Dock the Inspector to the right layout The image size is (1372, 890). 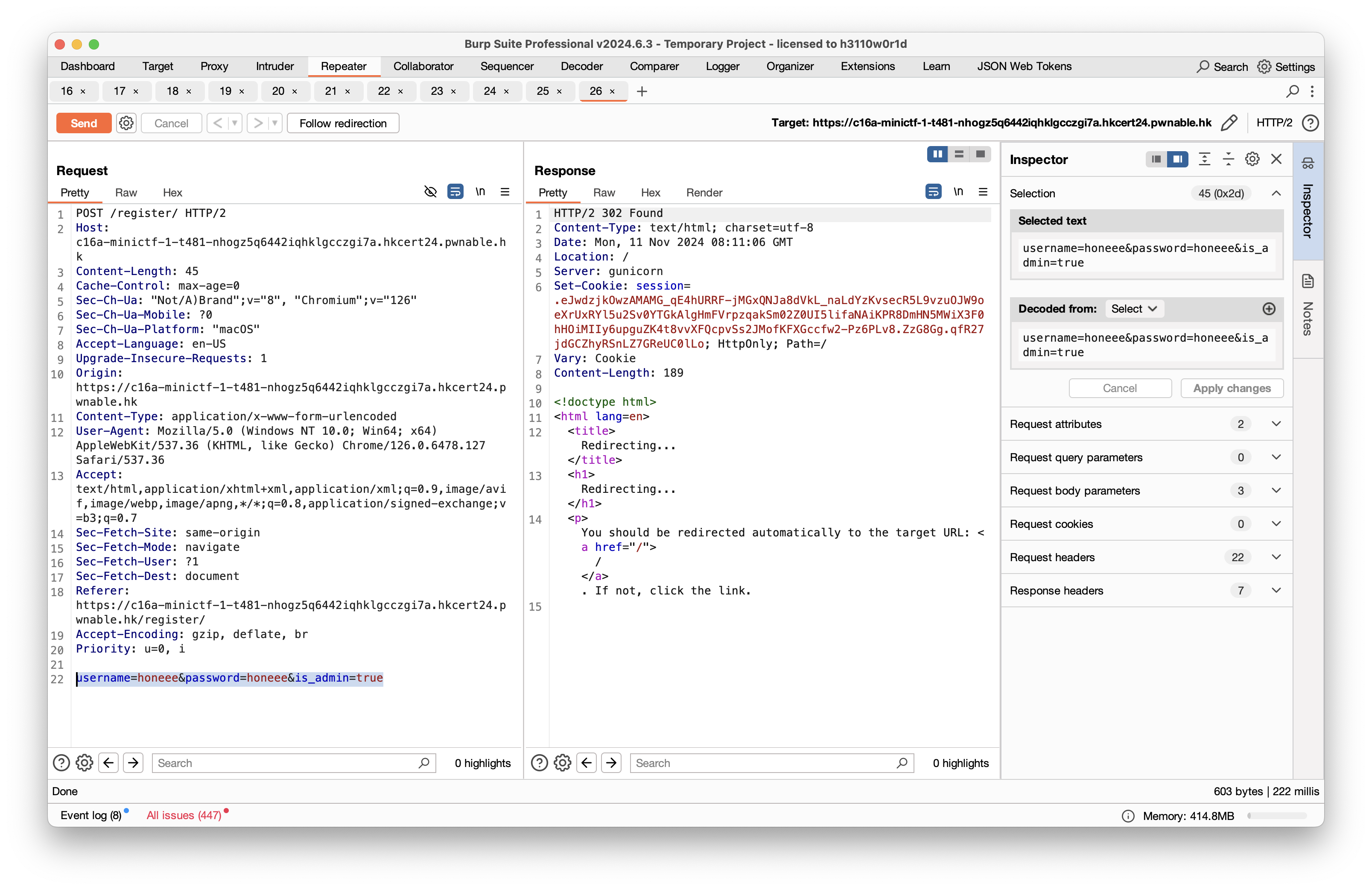tap(1177, 159)
